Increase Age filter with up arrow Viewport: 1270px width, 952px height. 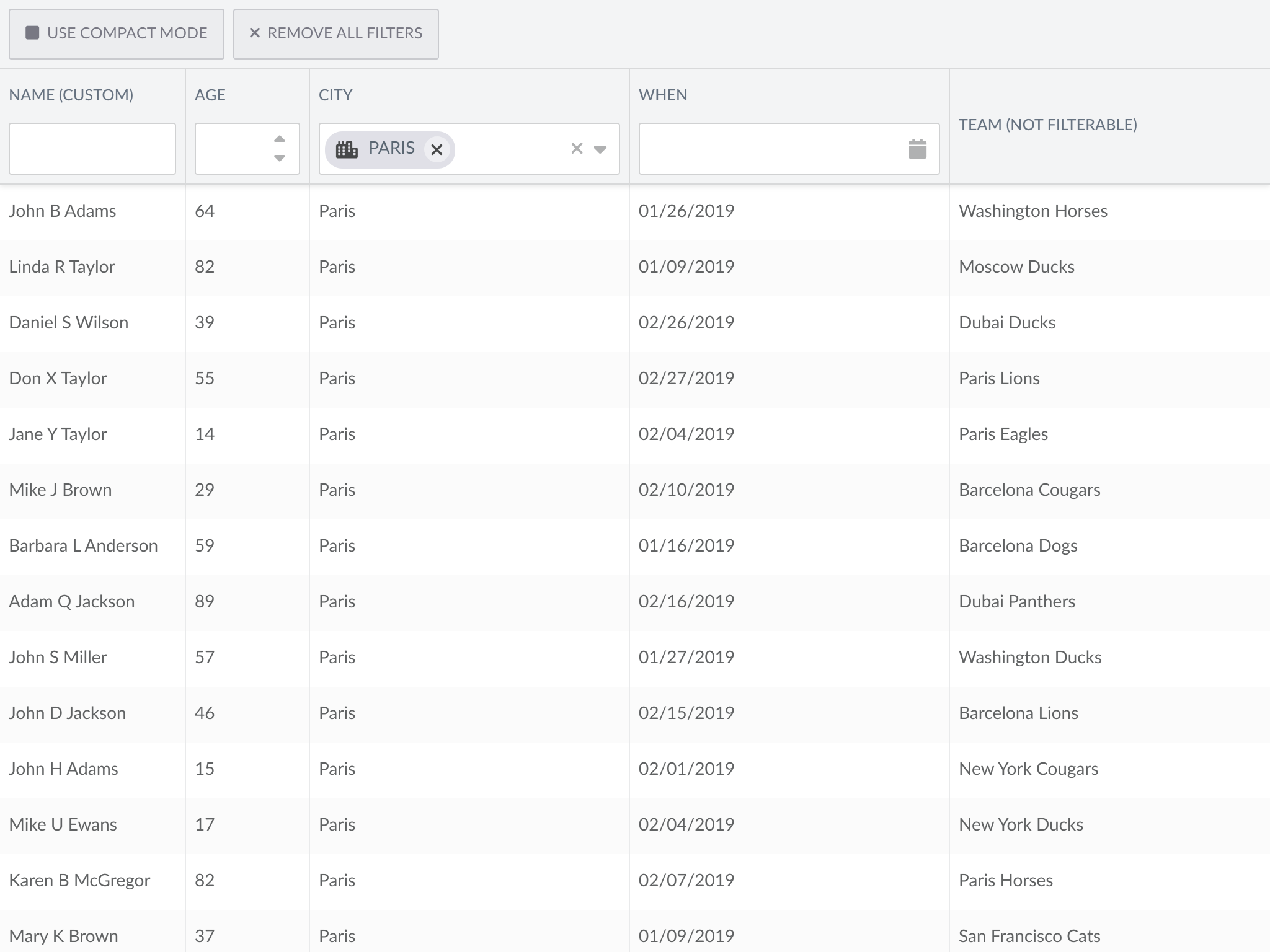click(280, 139)
